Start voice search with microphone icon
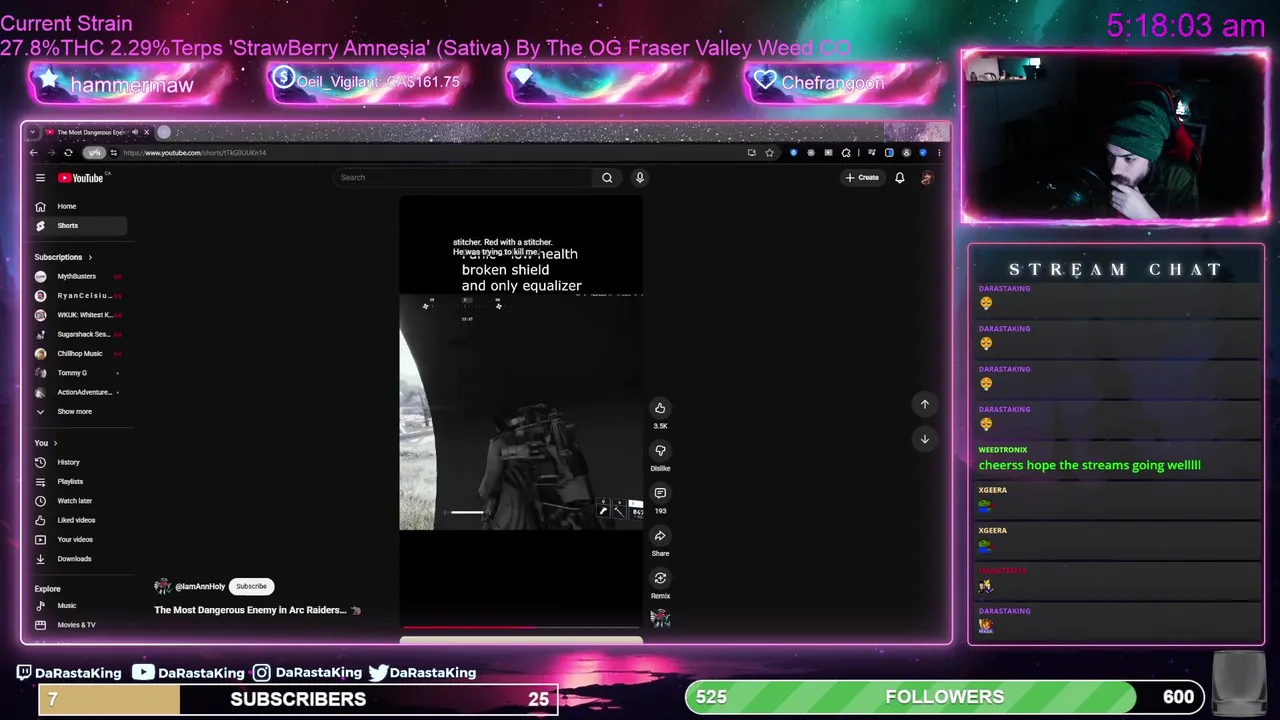Image resolution: width=1280 pixels, height=720 pixels. (x=640, y=178)
